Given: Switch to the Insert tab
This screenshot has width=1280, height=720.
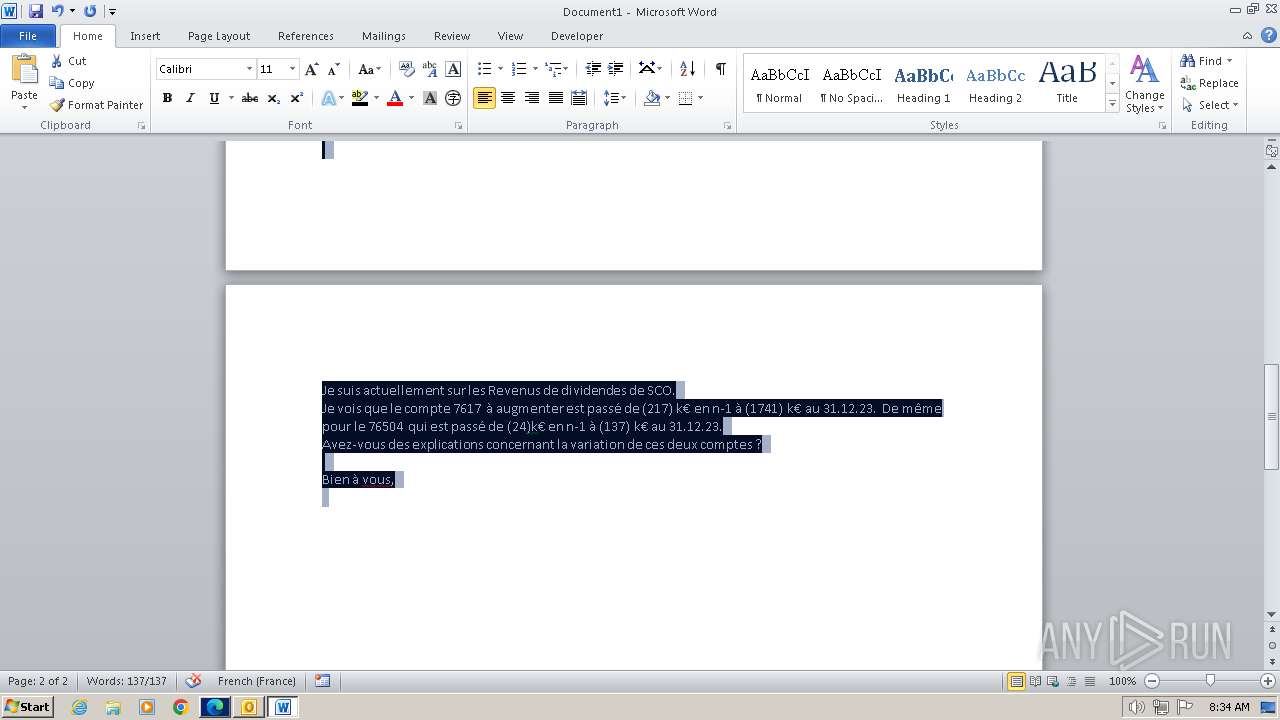Looking at the screenshot, I should point(145,36).
